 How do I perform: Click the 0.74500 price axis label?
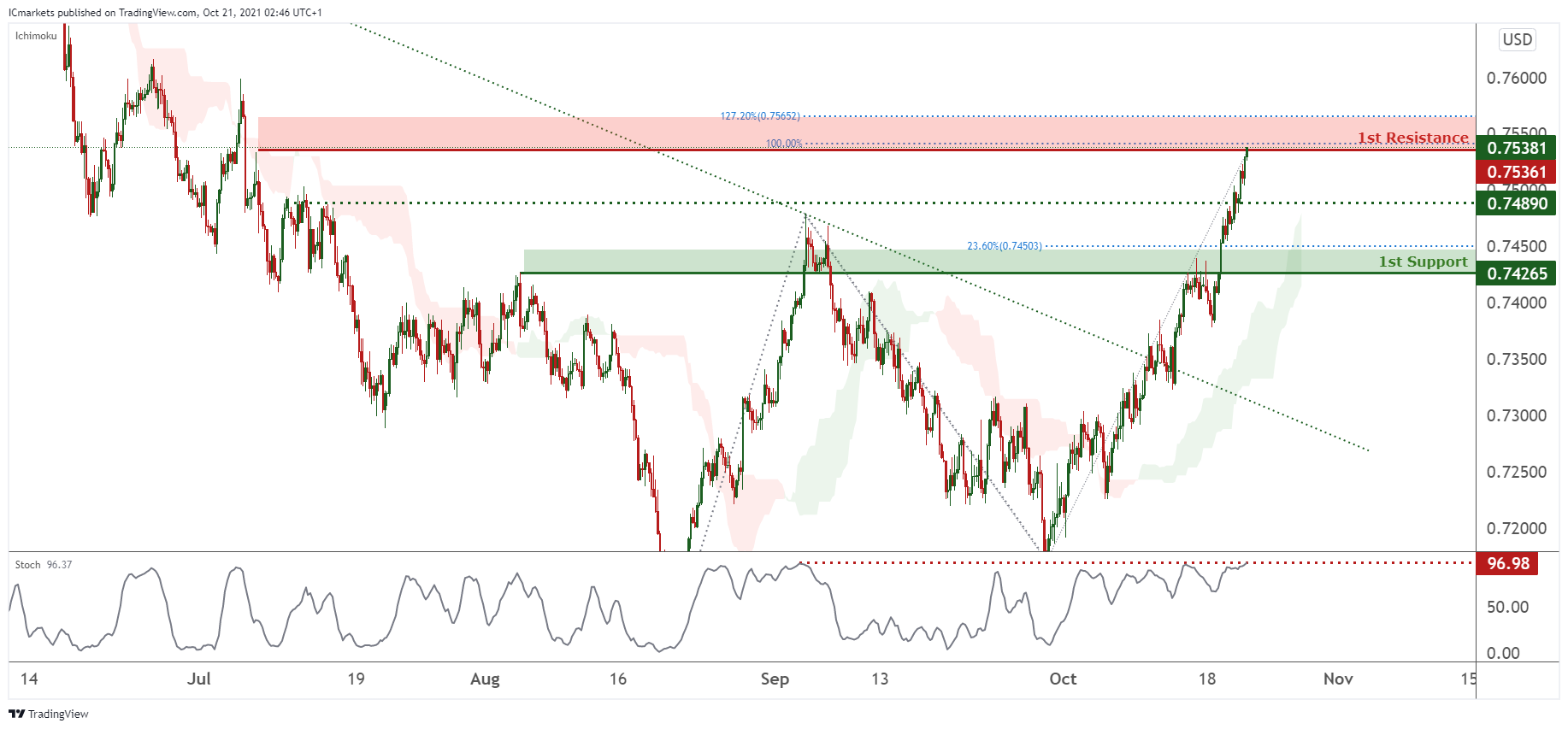[x=1516, y=246]
